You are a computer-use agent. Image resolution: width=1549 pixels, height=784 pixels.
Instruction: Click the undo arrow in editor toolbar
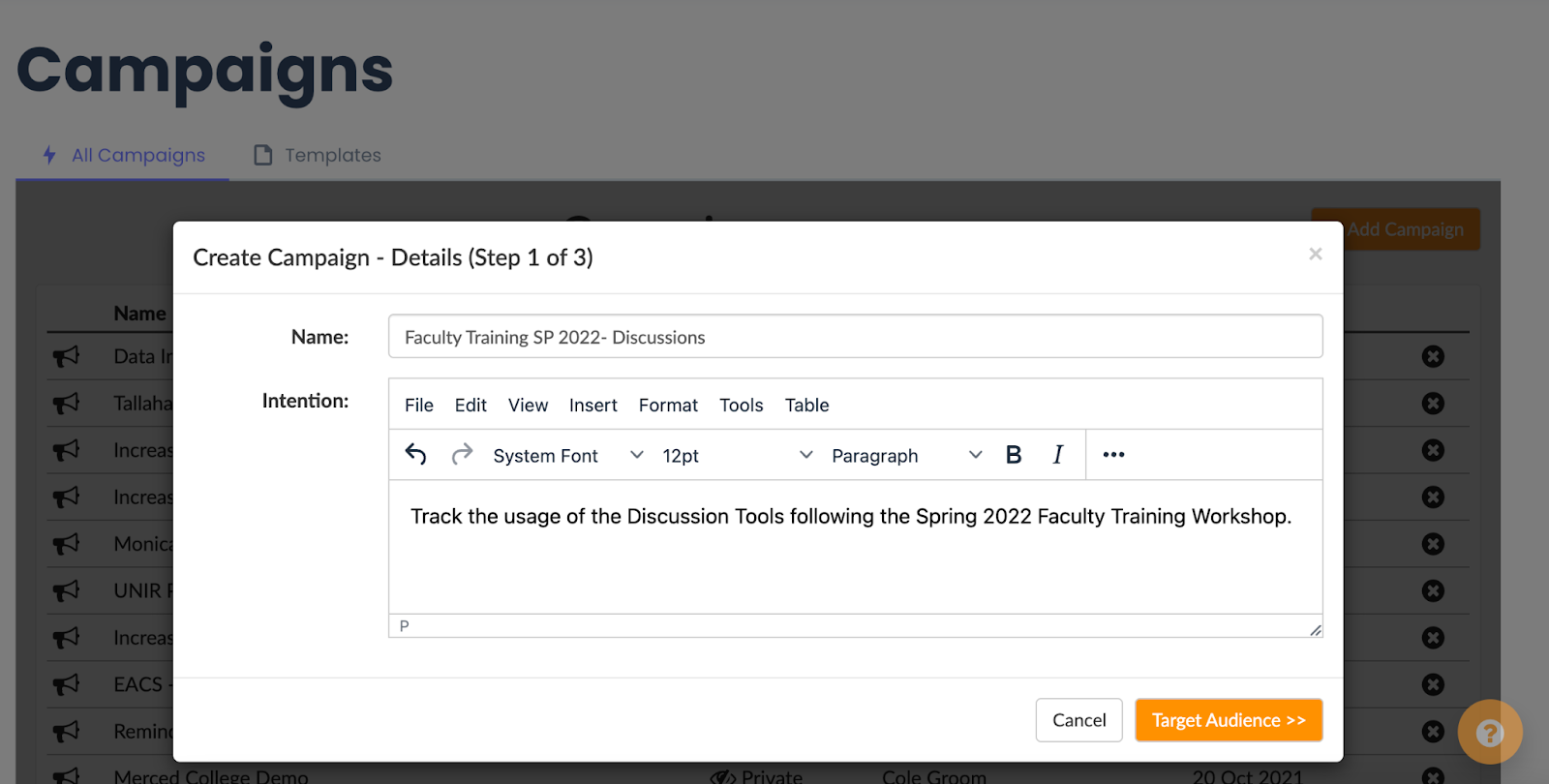tap(415, 454)
